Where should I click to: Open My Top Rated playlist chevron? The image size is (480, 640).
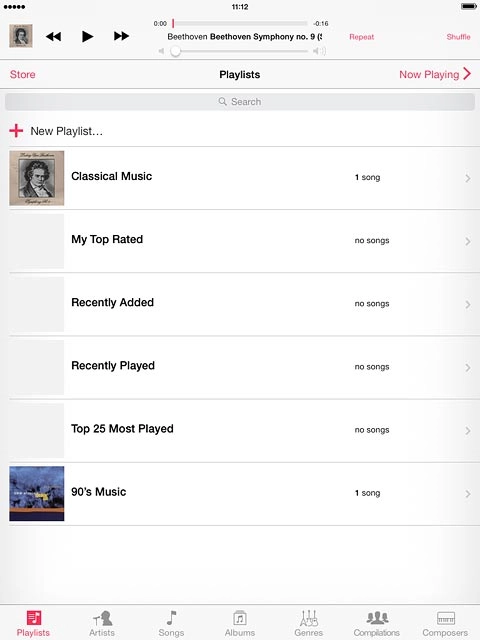[x=468, y=241]
